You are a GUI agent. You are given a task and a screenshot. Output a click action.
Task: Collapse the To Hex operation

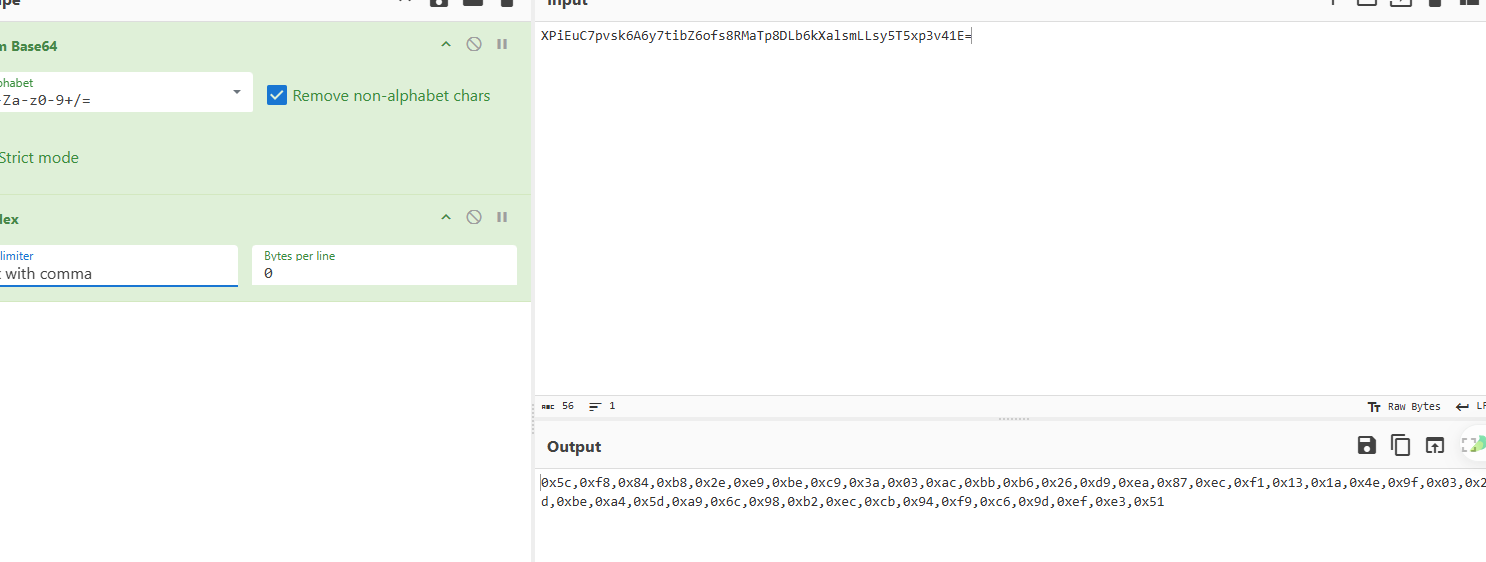click(446, 217)
